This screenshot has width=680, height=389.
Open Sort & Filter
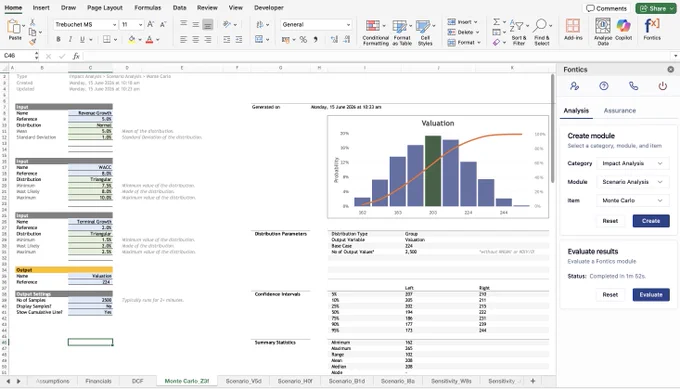point(519,33)
